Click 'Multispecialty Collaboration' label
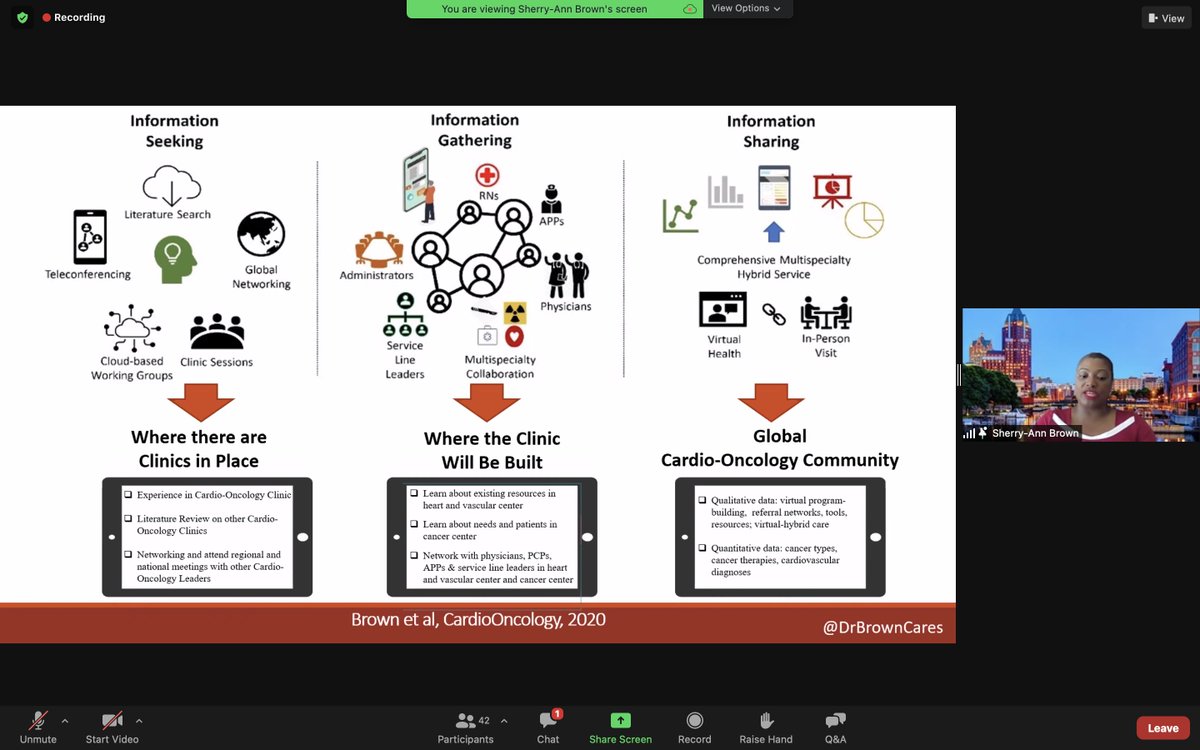Viewport: 1200px width, 750px height. (500, 367)
